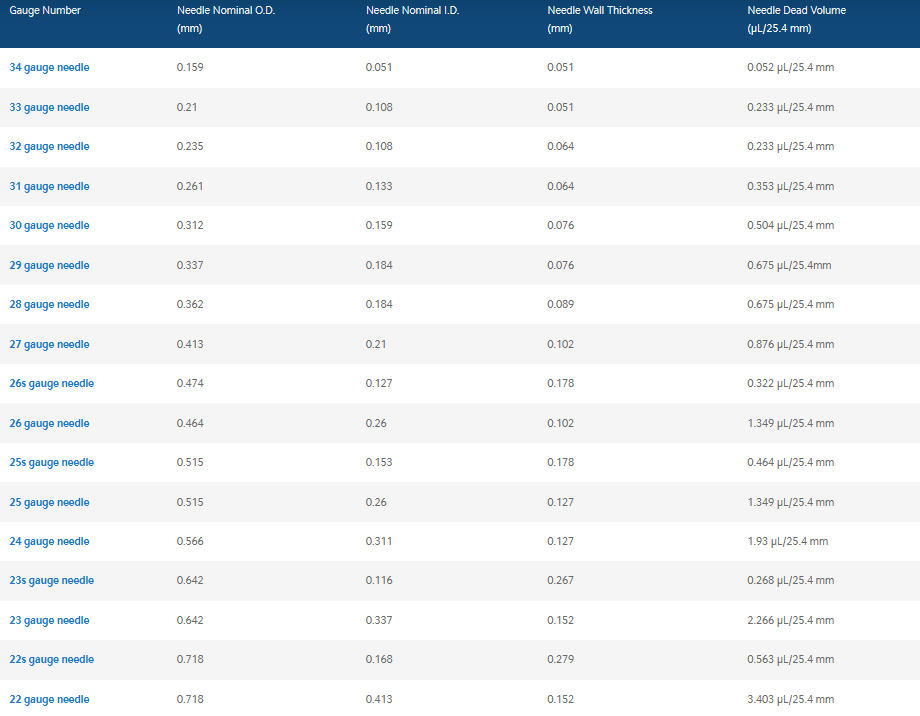Select the 0.413 I.D. value for 22 gauge
Screen dimensions: 920x716
379,698
